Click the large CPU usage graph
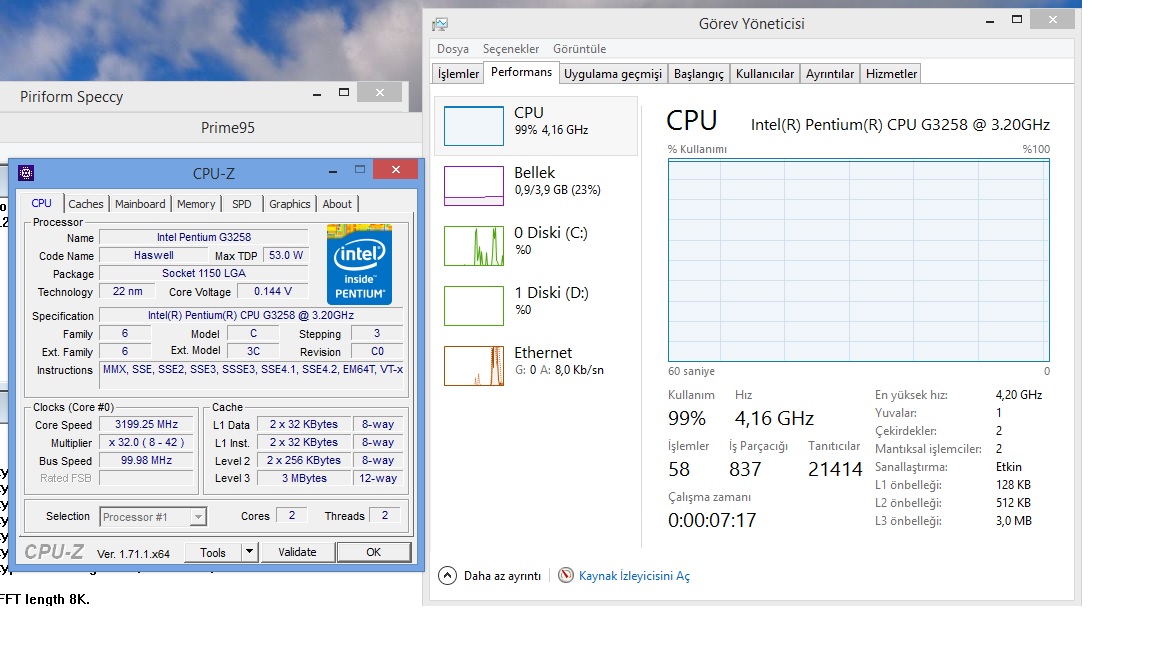The width and height of the screenshot is (1152, 648). pyautogui.click(x=858, y=261)
